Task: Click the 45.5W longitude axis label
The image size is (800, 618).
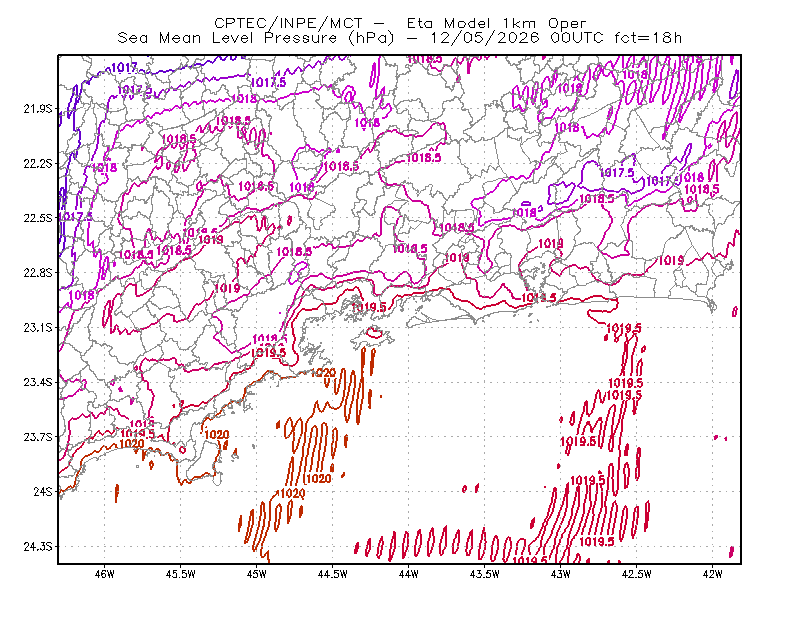Action: coord(181,574)
